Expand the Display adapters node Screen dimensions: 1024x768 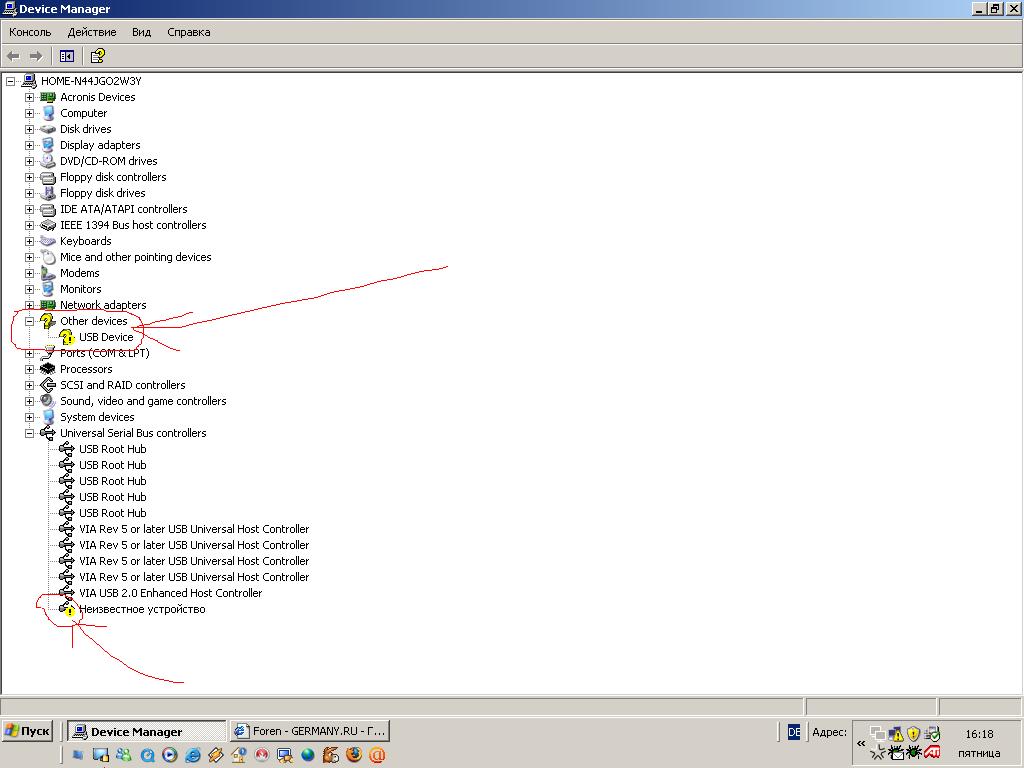coord(29,145)
